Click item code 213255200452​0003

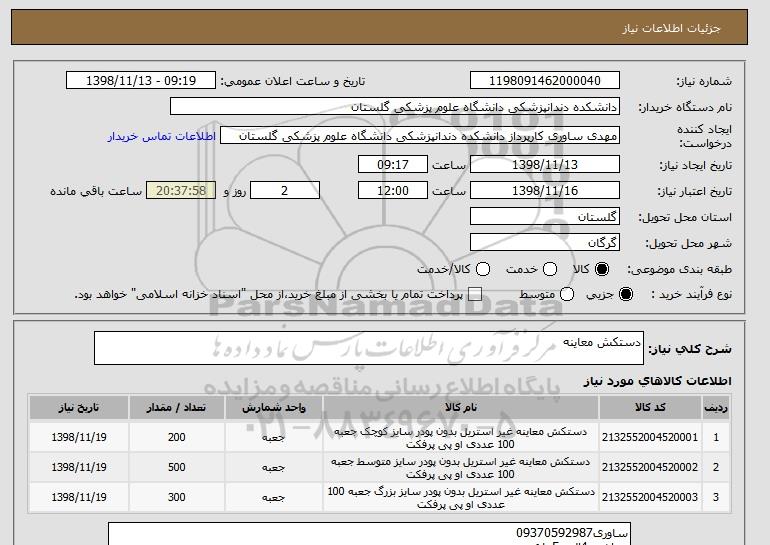[650, 497]
